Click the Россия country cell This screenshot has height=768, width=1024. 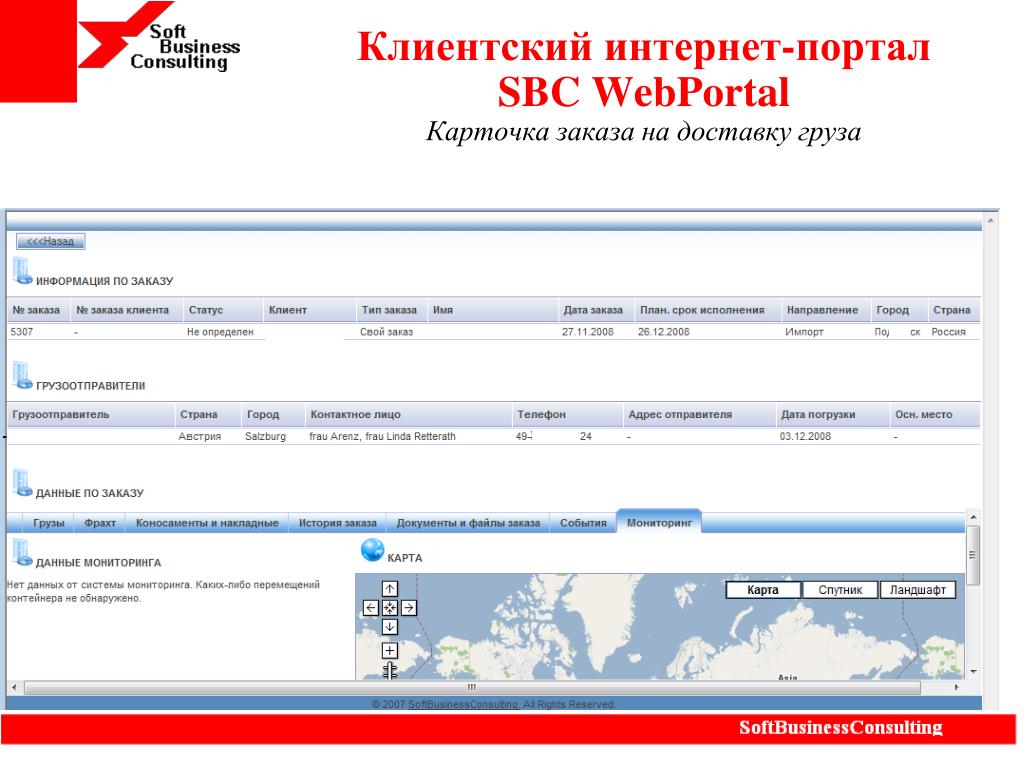click(x=948, y=332)
